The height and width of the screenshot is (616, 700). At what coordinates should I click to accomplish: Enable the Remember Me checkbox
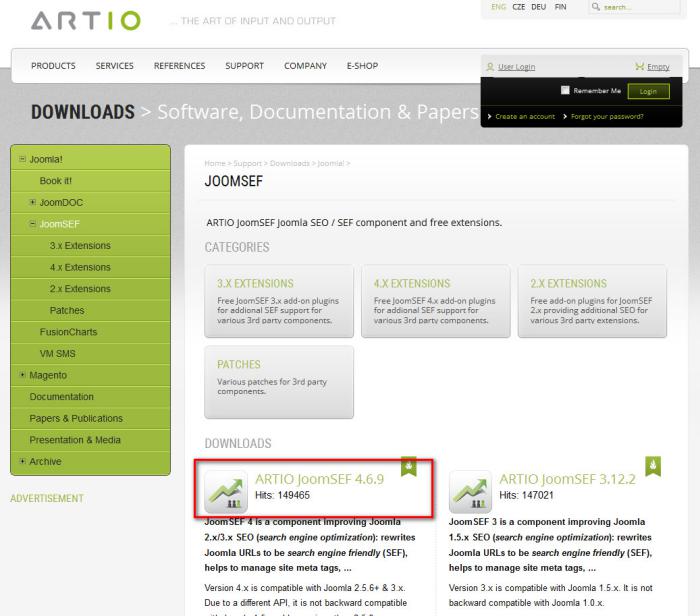coord(565,91)
